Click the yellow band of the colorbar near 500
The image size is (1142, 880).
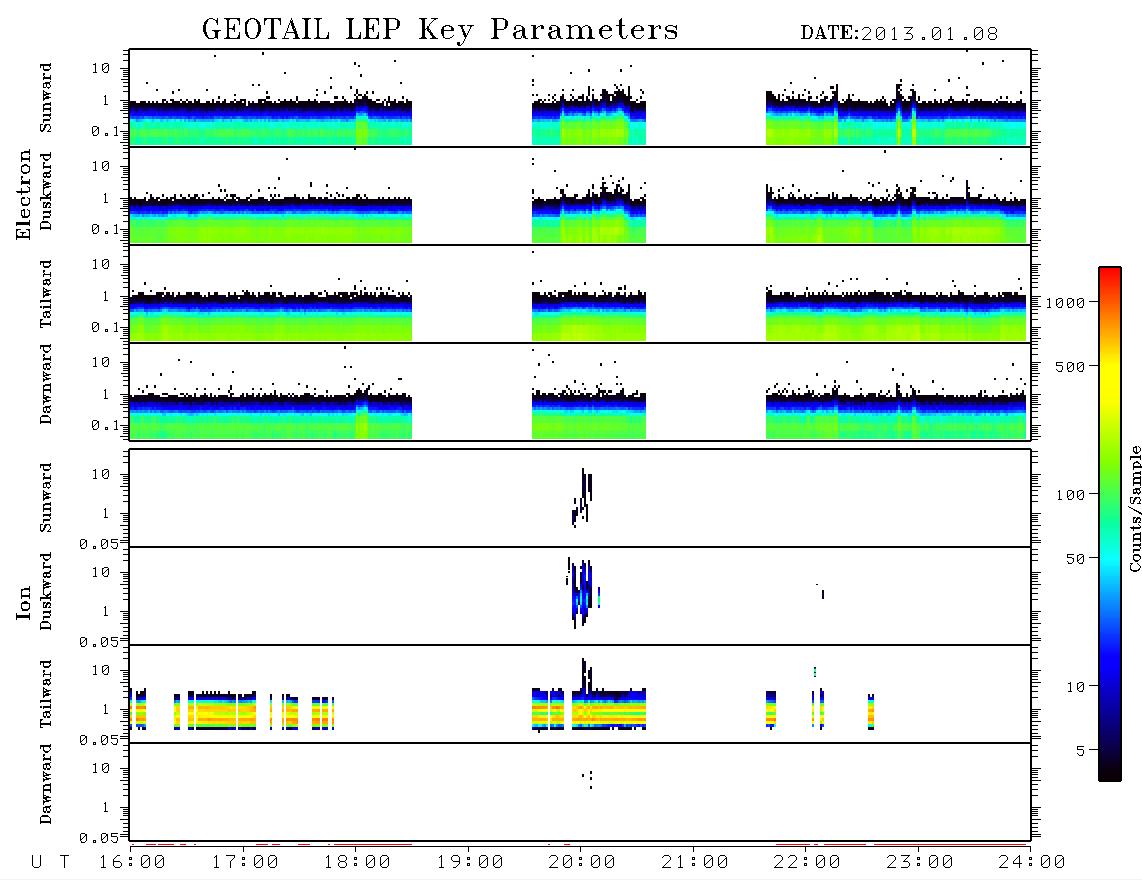tap(1110, 368)
